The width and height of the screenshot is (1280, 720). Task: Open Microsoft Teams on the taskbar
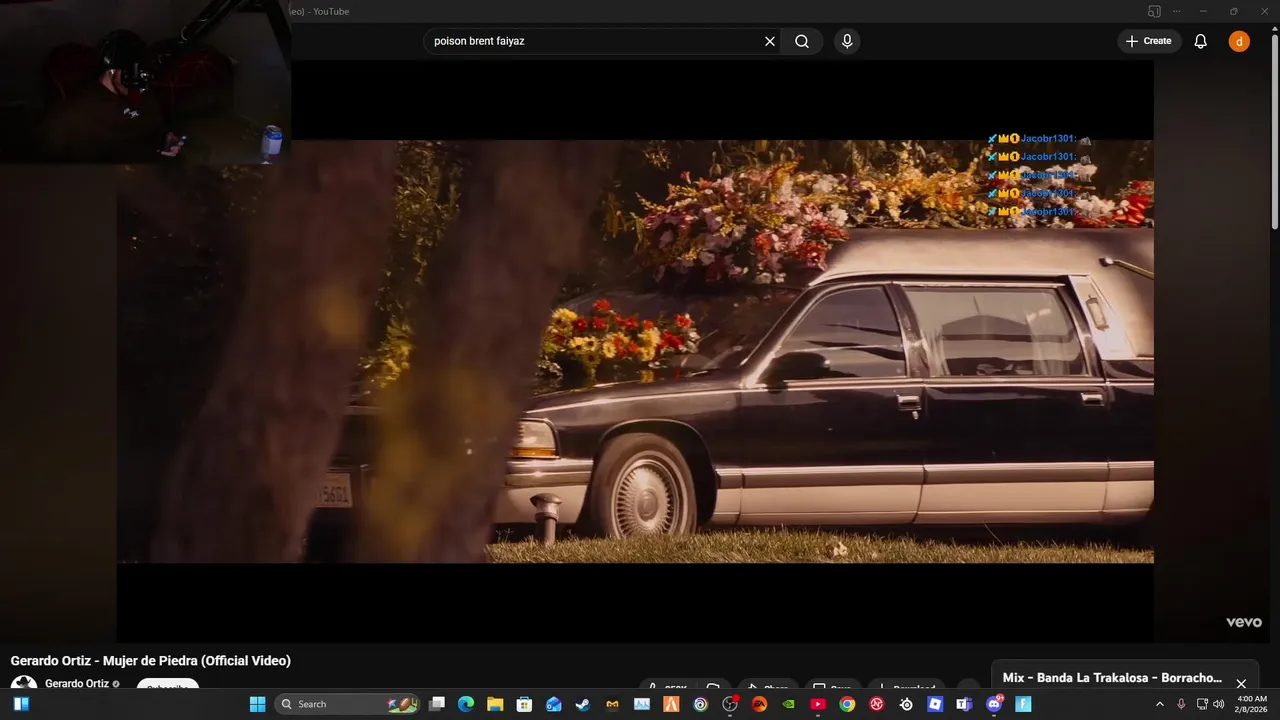(x=964, y=704)
